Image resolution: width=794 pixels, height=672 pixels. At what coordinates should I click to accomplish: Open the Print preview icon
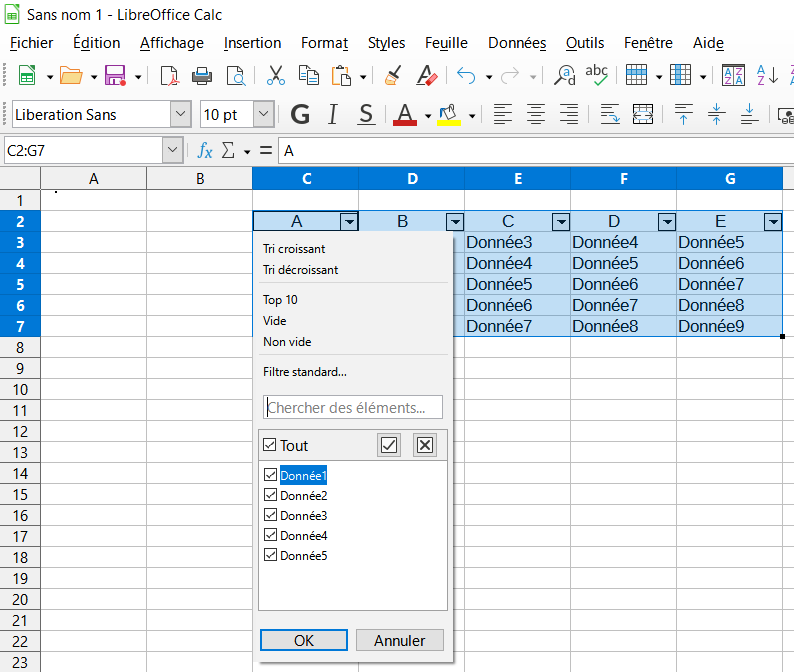(x=235, y=76)
